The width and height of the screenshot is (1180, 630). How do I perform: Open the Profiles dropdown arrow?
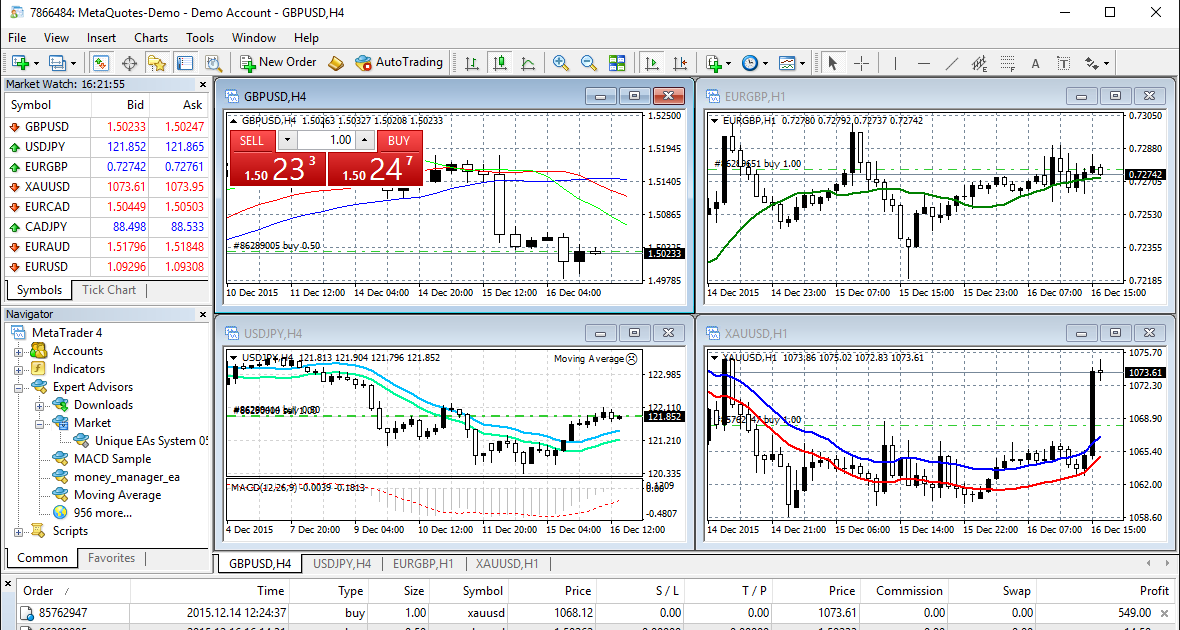point(73,63)
